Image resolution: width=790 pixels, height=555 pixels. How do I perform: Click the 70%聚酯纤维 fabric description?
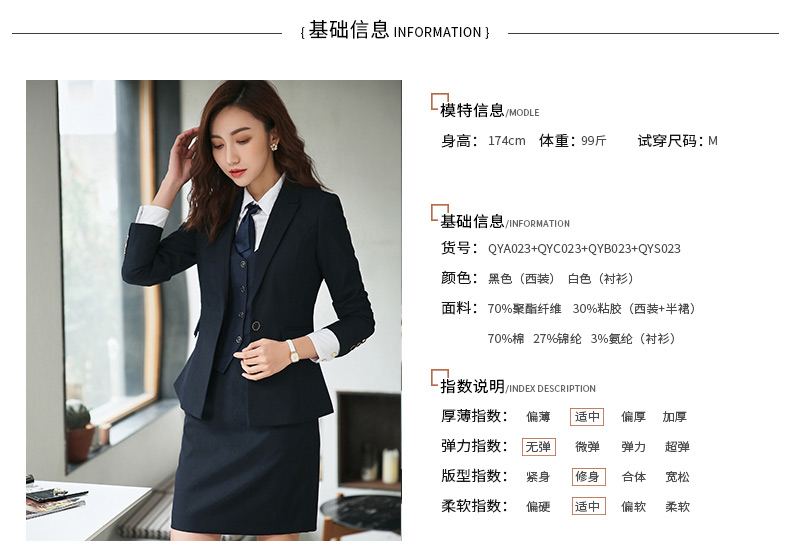[524, 309]
